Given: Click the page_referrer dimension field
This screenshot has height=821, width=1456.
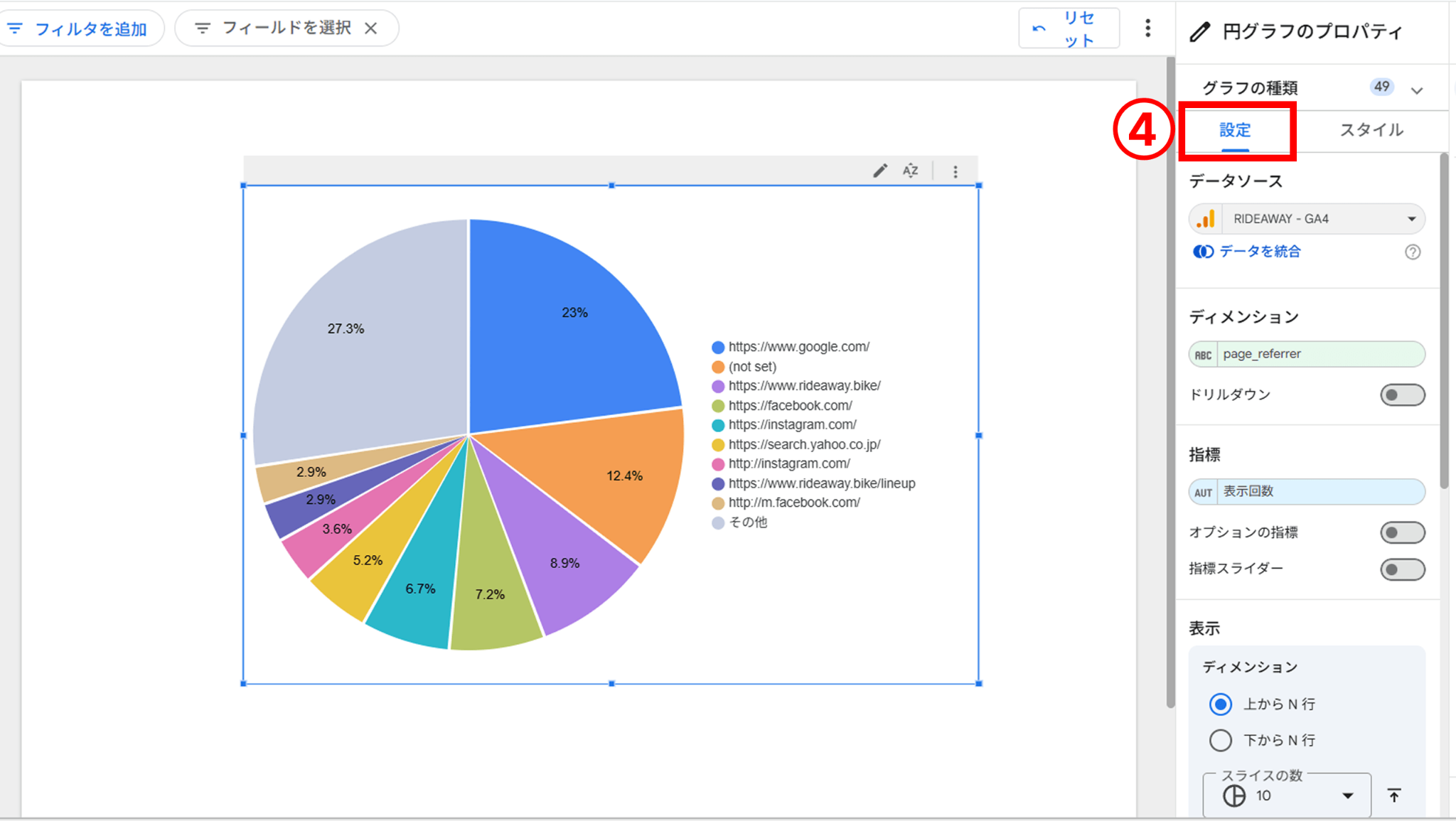Looking at the screenshot, I should point(1307,355).
